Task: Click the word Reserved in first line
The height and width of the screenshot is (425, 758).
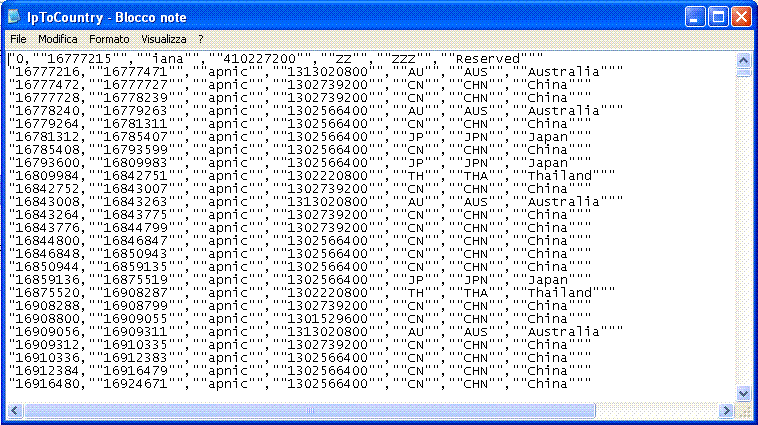Action: pos(488,59)
